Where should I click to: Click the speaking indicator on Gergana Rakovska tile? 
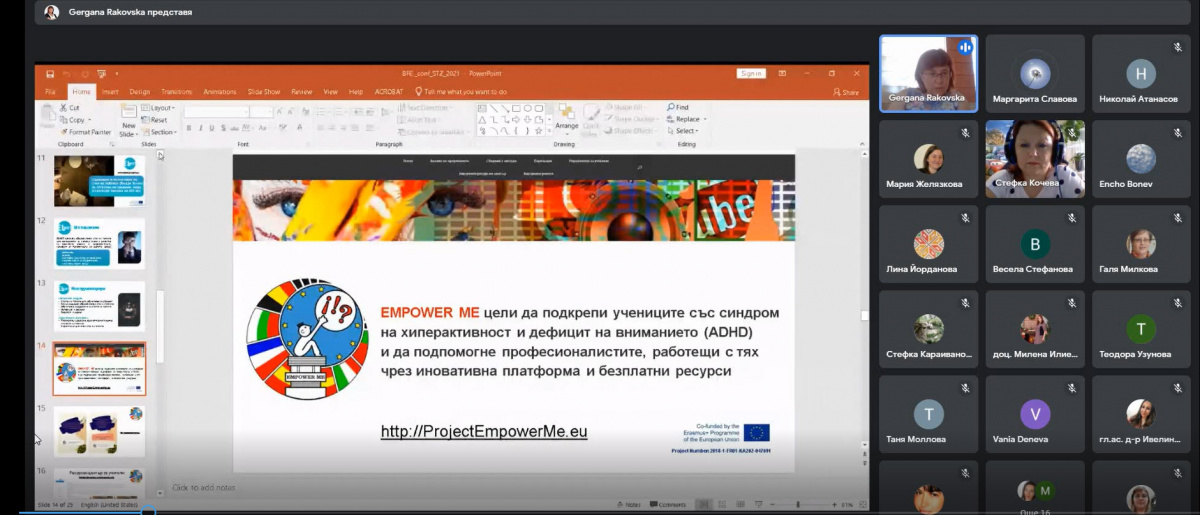[x=965, y=47]
